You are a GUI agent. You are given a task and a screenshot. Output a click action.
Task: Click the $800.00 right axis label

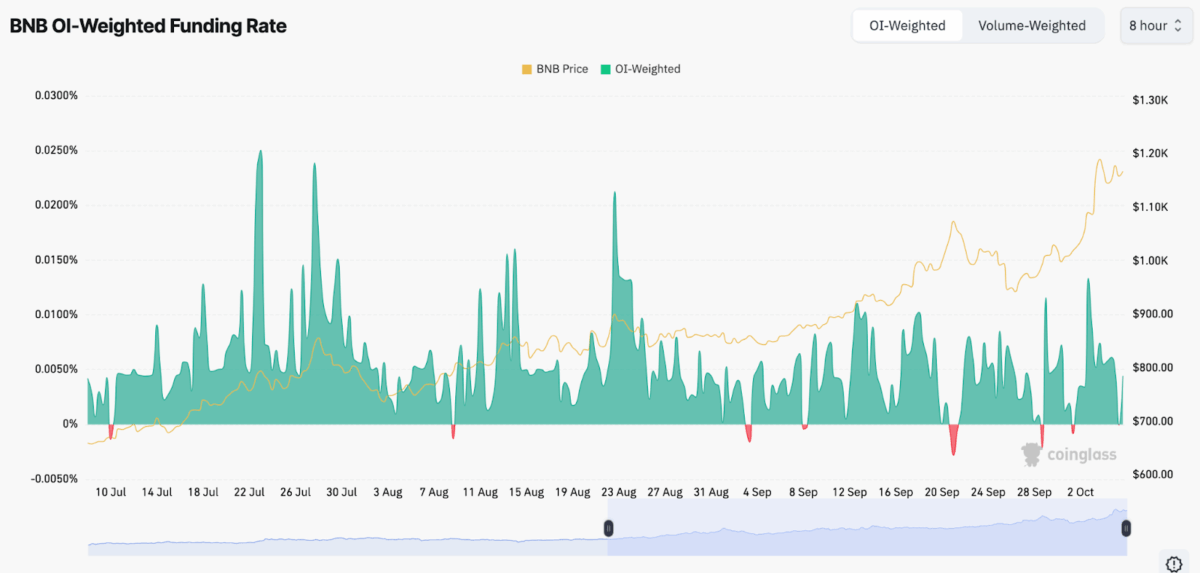1152,367
